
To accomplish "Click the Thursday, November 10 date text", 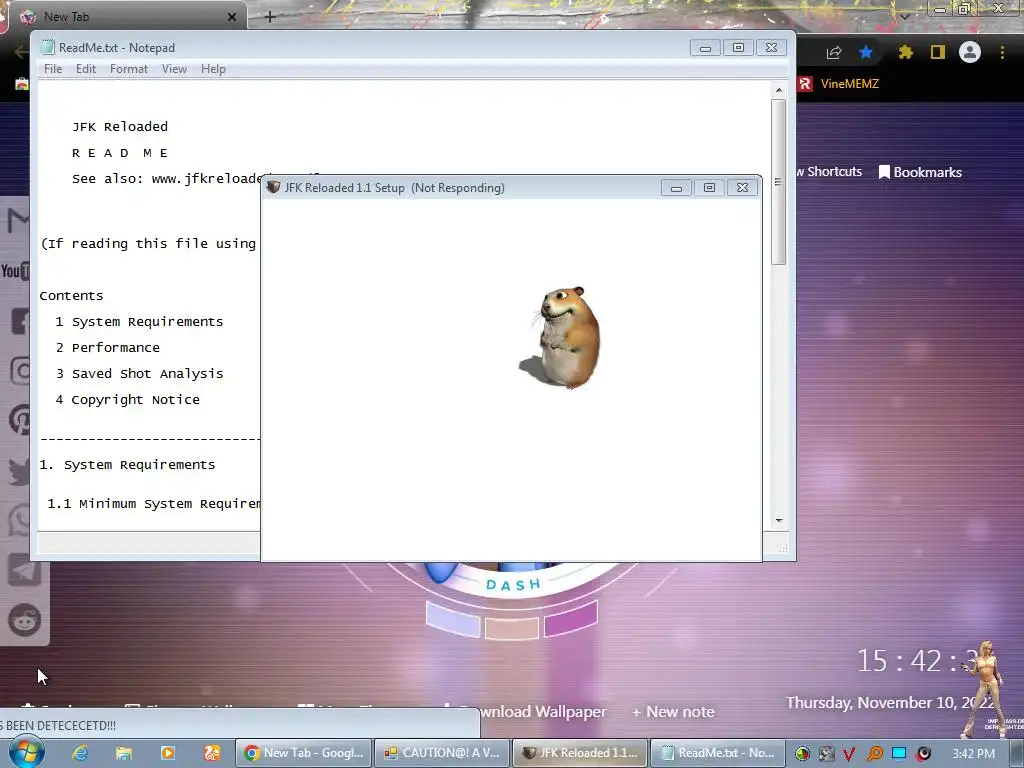I will point(889,703).
